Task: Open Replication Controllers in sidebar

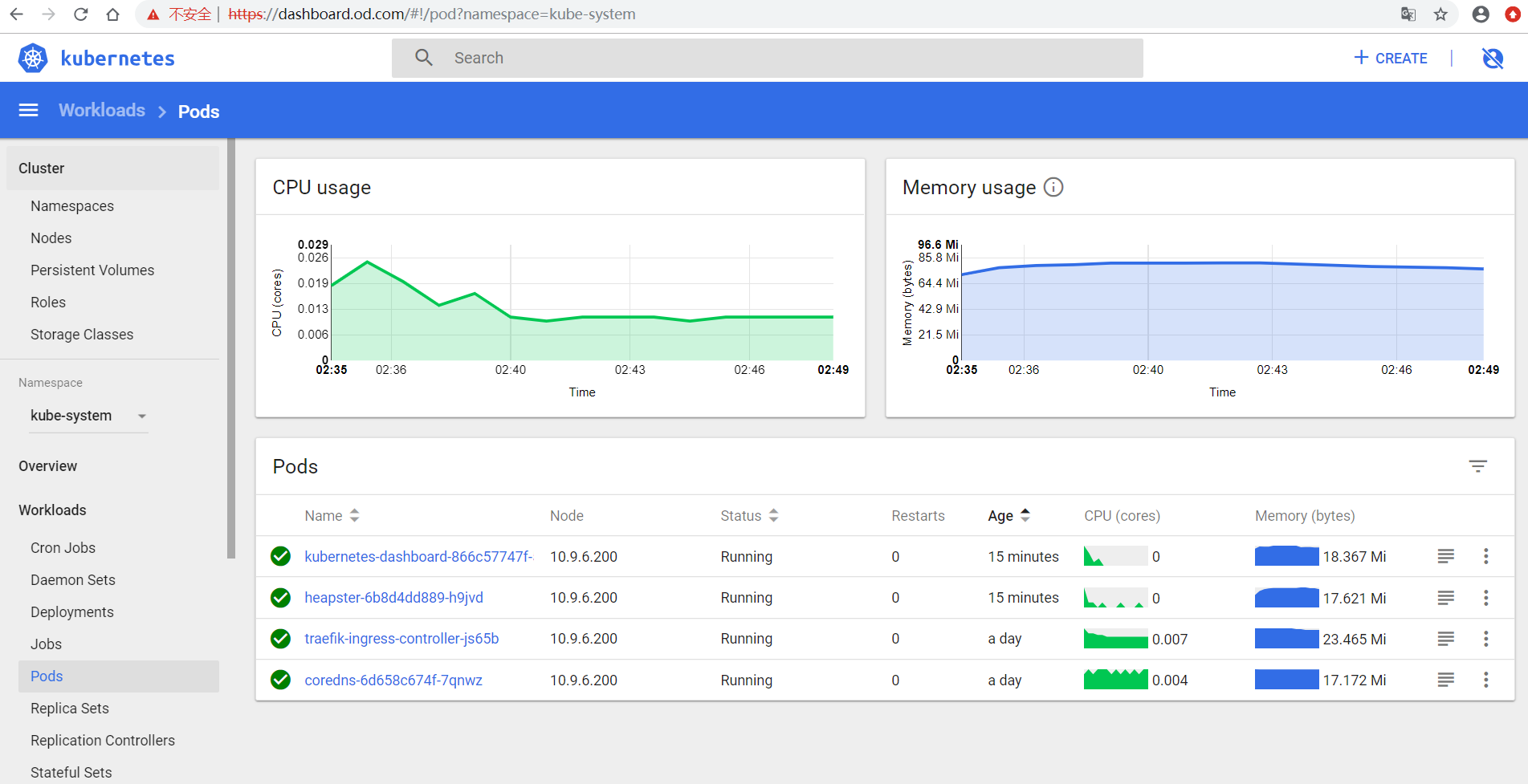Action: click(103, 741)
